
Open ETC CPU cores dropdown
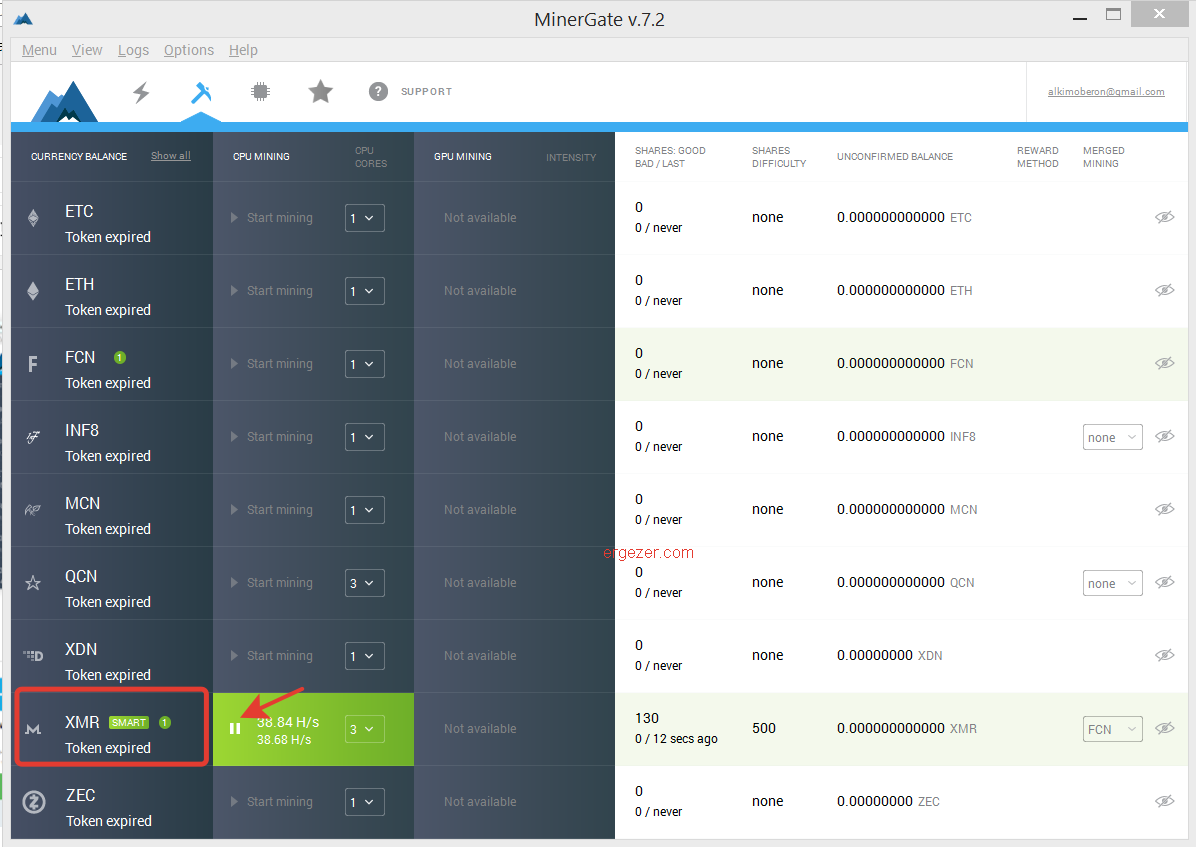pos(365,218)
